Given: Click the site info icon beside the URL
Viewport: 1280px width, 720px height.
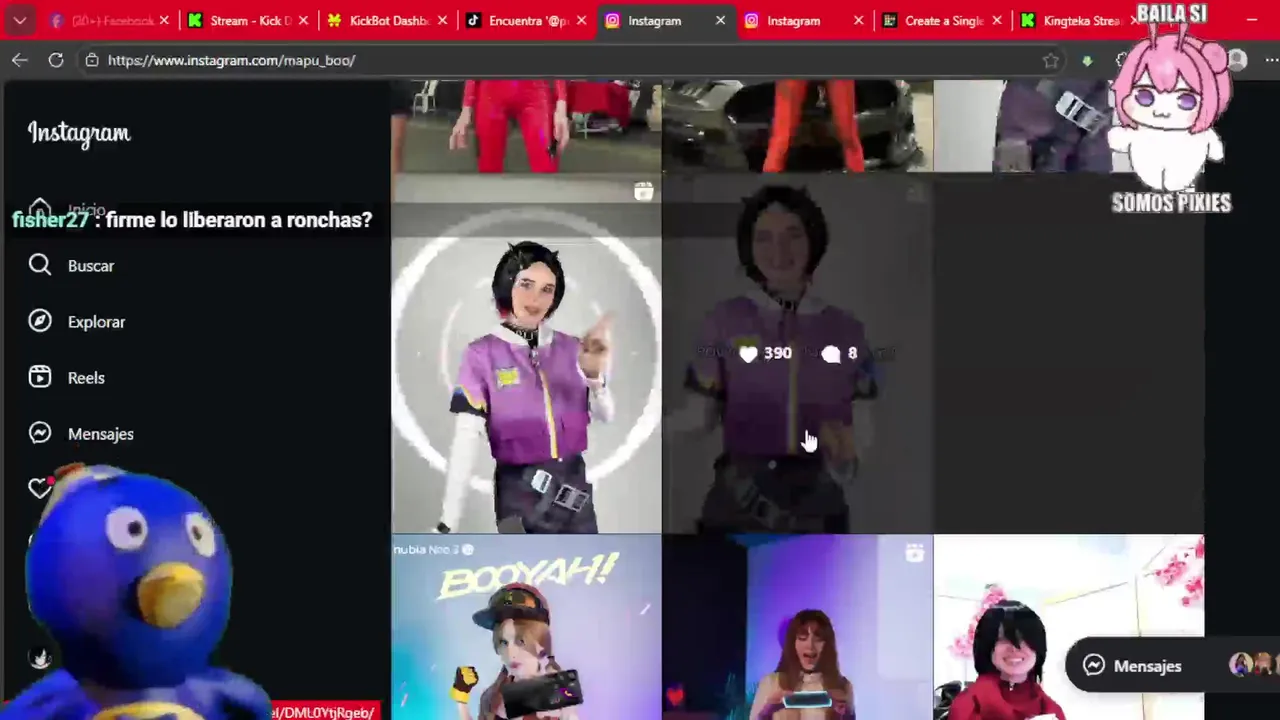Looking at the screenshot, I should (91, 60).
